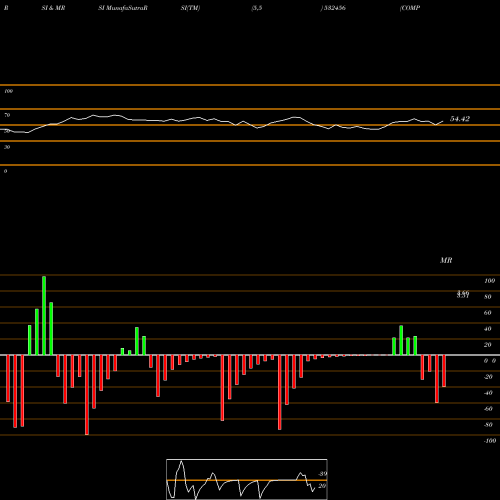This screenshot has width=500, height=500.
Task: Click the RSI axis label 0
Action: (x=5, y=171)
